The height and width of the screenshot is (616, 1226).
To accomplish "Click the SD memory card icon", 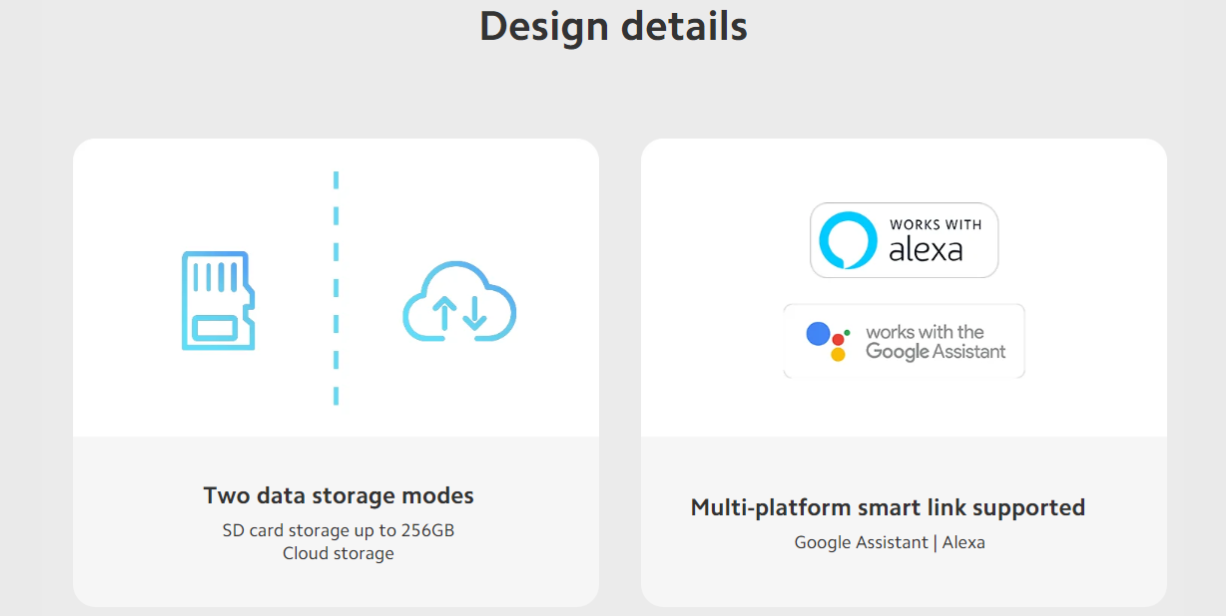I will tap(218, 301).
